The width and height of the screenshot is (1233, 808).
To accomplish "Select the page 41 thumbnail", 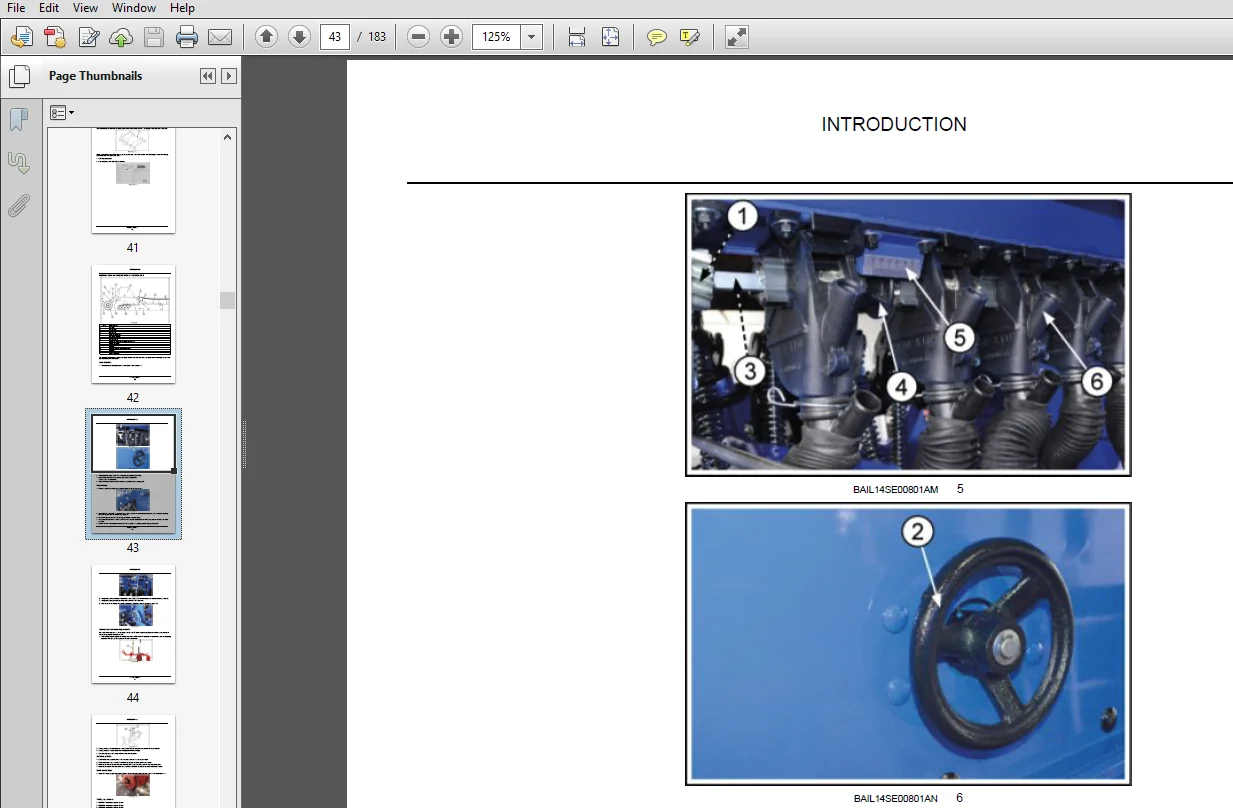I will tap(133, 181).
